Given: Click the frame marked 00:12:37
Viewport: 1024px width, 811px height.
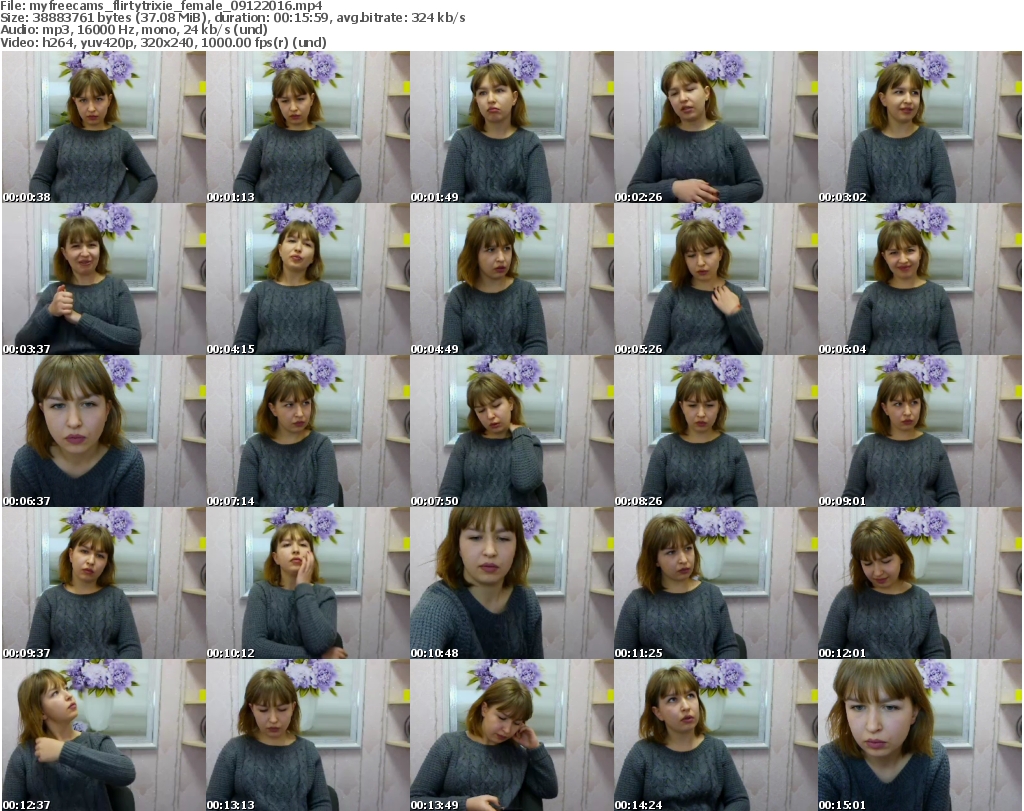Looking at the screenshot, I should click(104, 735).
